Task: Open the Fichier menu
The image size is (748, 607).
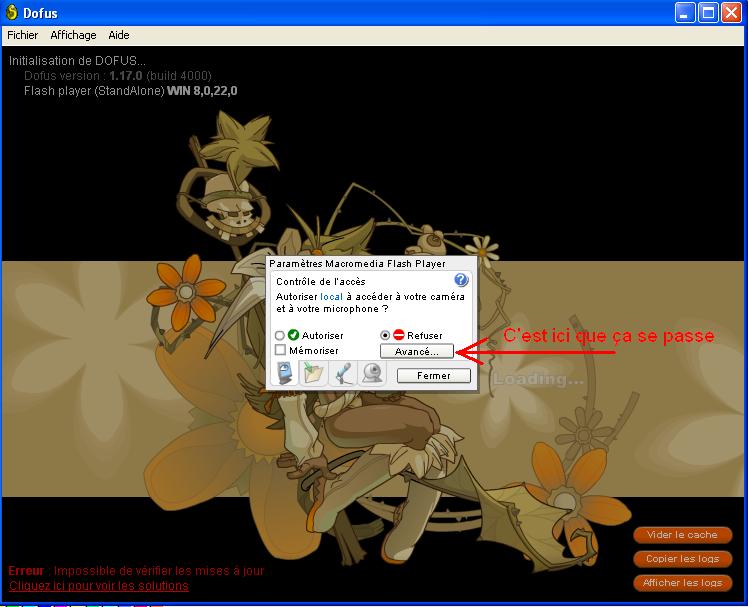Action: click(22, 35)
